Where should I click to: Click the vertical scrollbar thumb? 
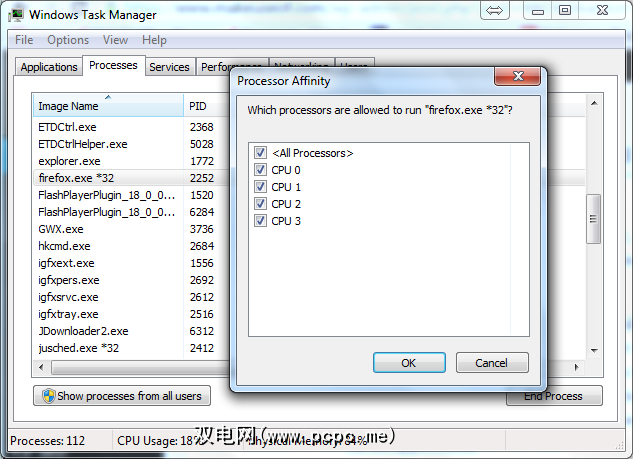(x=593, y=219)
